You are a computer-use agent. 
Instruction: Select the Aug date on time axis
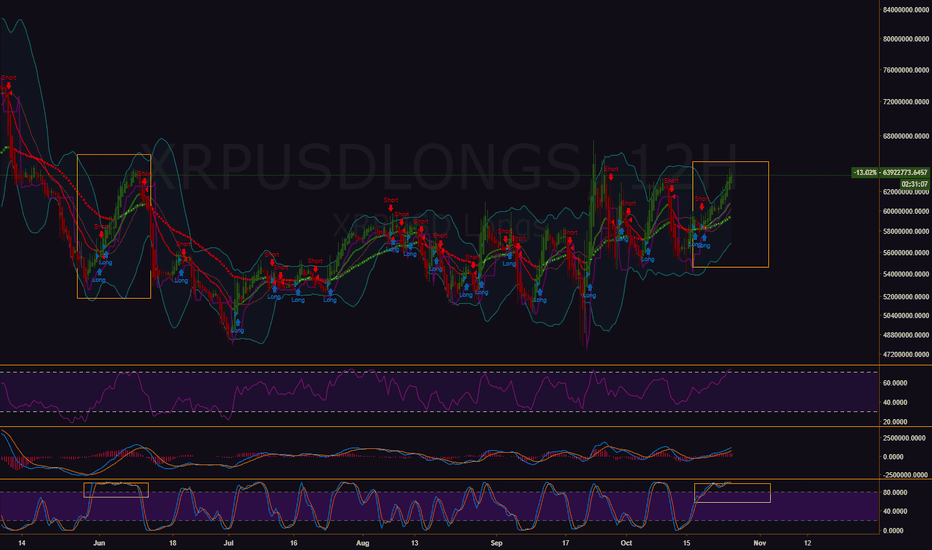[363, 543]
